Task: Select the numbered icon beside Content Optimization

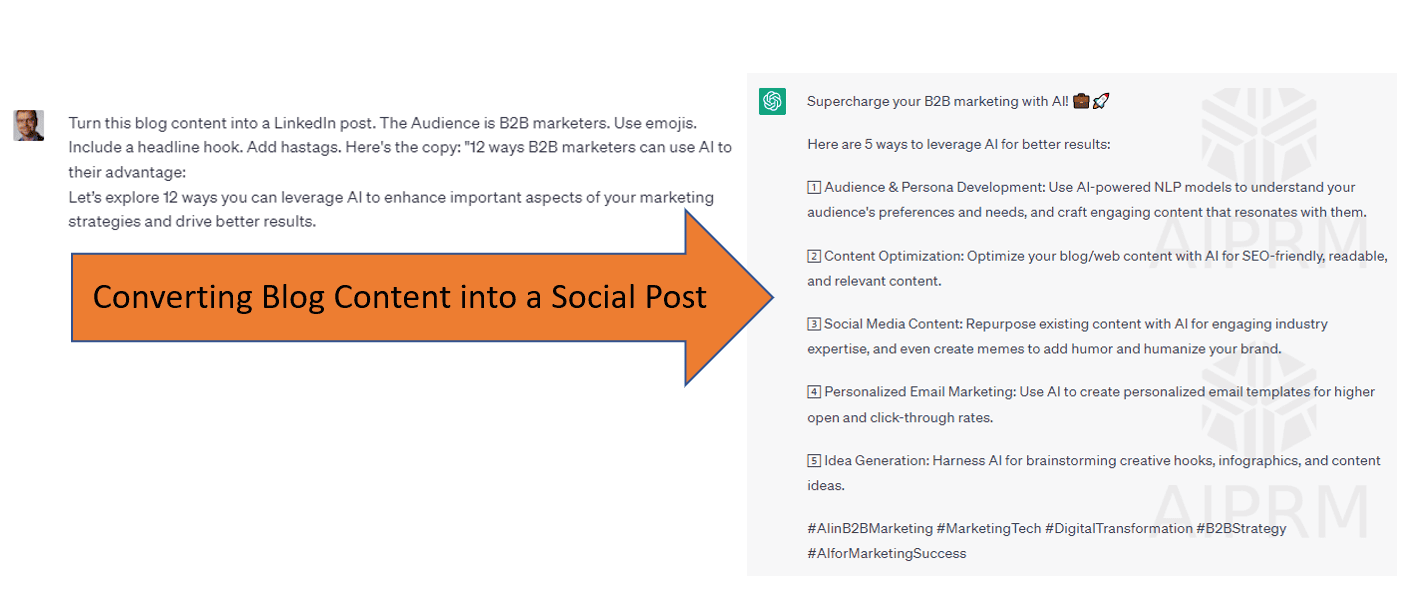Action: click(x=813, y=256)
